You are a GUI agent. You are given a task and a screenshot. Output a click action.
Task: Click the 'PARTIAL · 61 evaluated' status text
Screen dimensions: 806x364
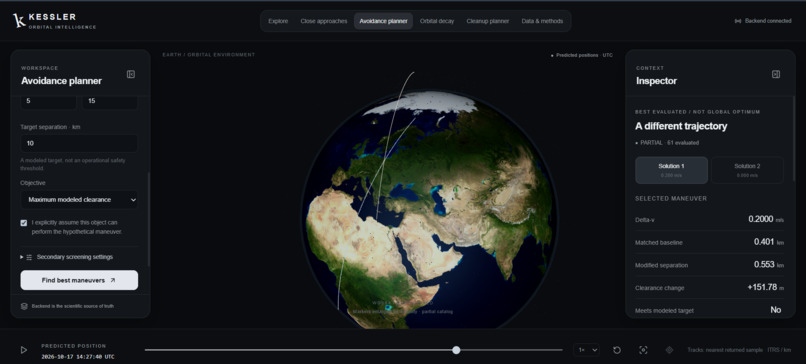[x=669, y=143]
